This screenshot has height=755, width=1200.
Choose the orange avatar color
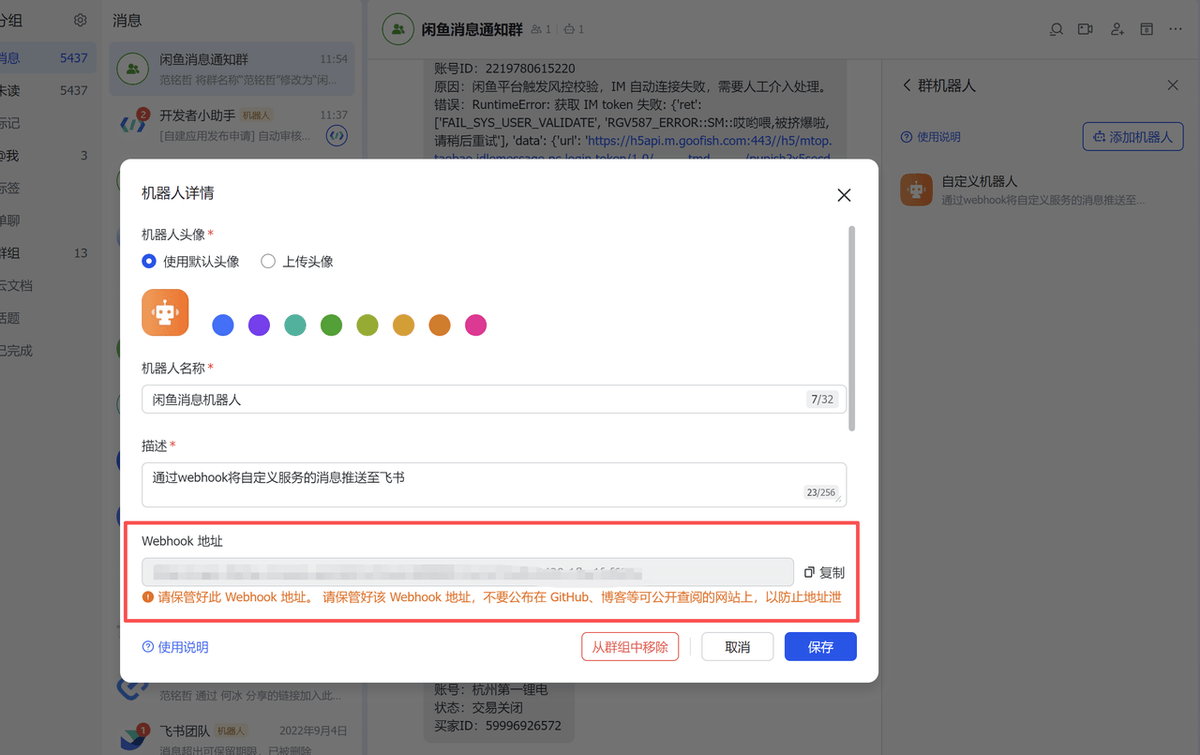(x=439, y=325)
